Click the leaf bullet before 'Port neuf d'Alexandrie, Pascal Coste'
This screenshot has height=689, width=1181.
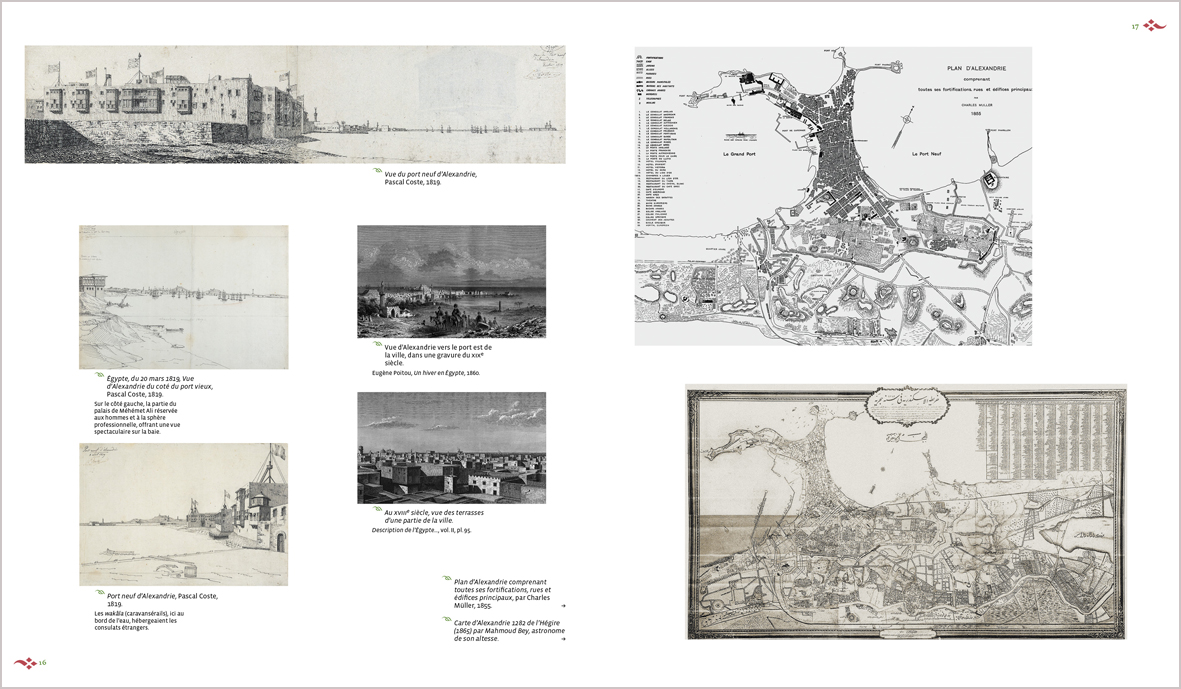[99, 593]
